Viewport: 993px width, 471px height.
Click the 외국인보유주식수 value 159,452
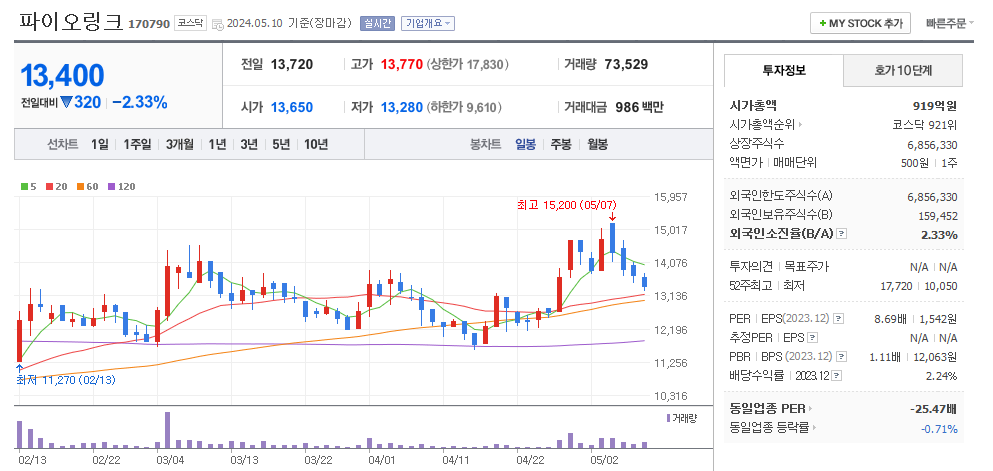coord(938,216)
